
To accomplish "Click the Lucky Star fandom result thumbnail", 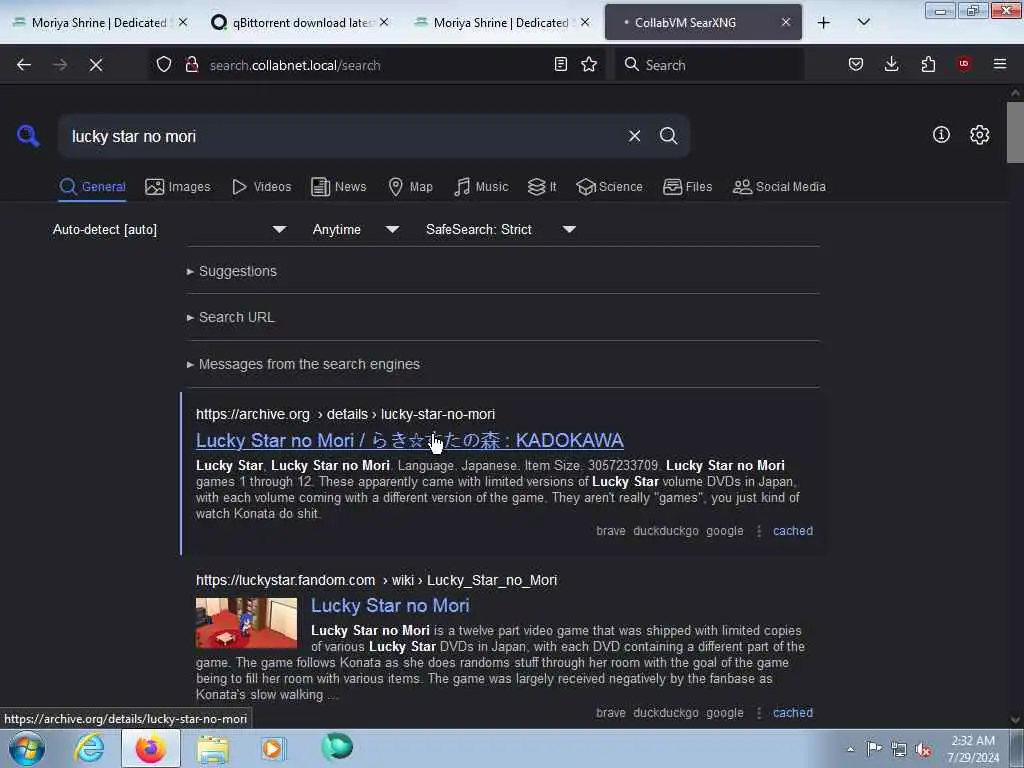I will (x=246, y=623).
